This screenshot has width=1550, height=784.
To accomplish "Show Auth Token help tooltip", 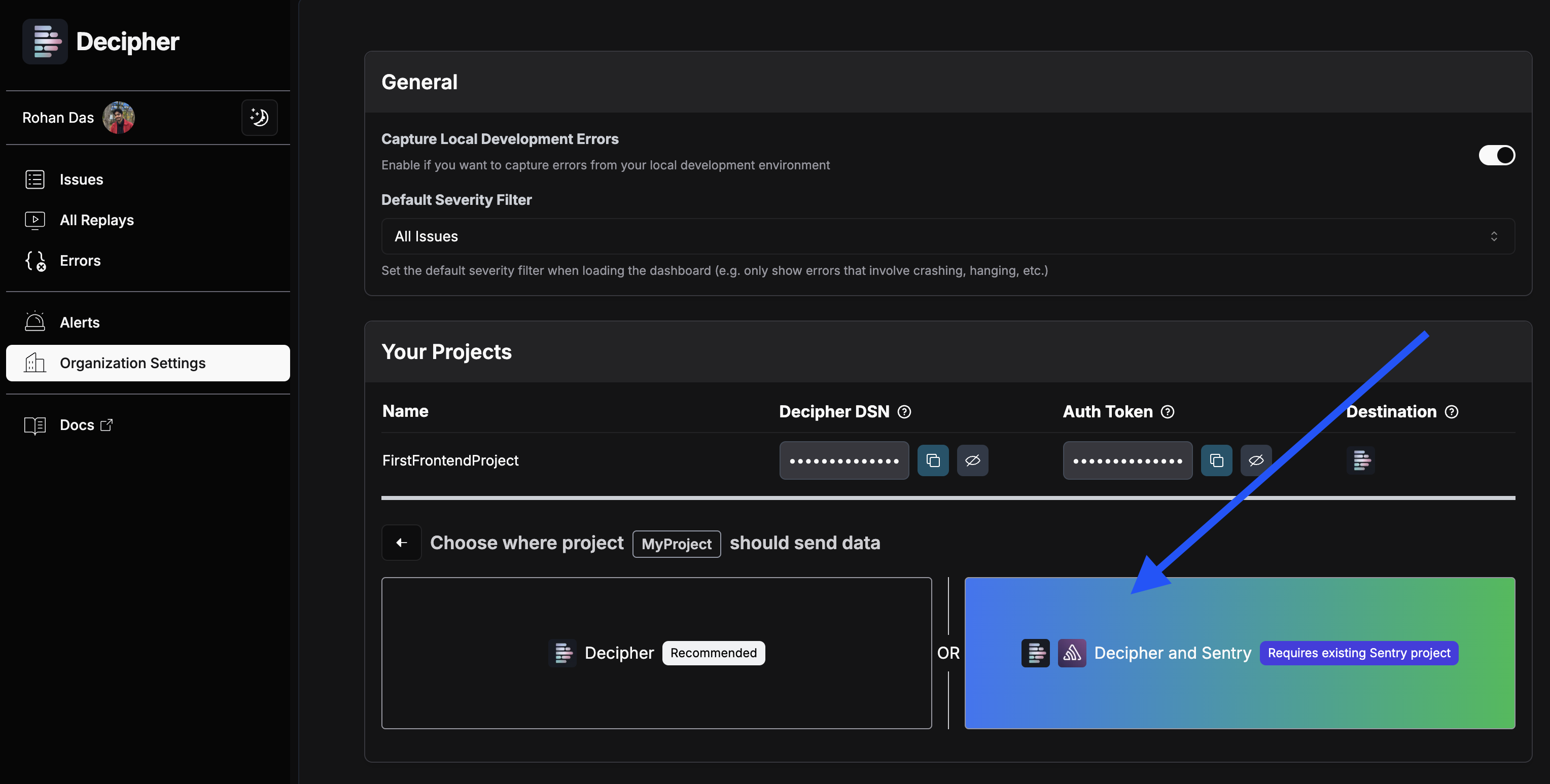I will 1167,412.
